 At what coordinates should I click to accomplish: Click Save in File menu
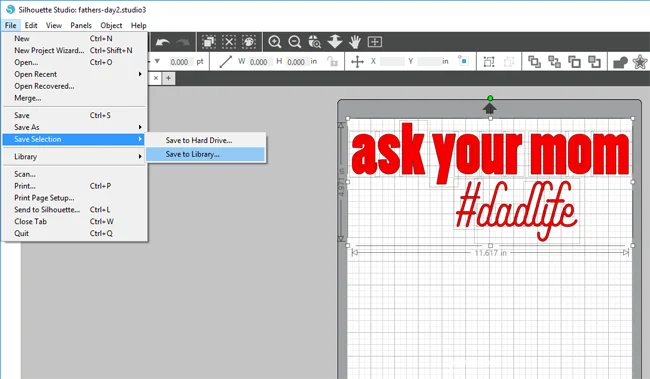tap(75, 115)
